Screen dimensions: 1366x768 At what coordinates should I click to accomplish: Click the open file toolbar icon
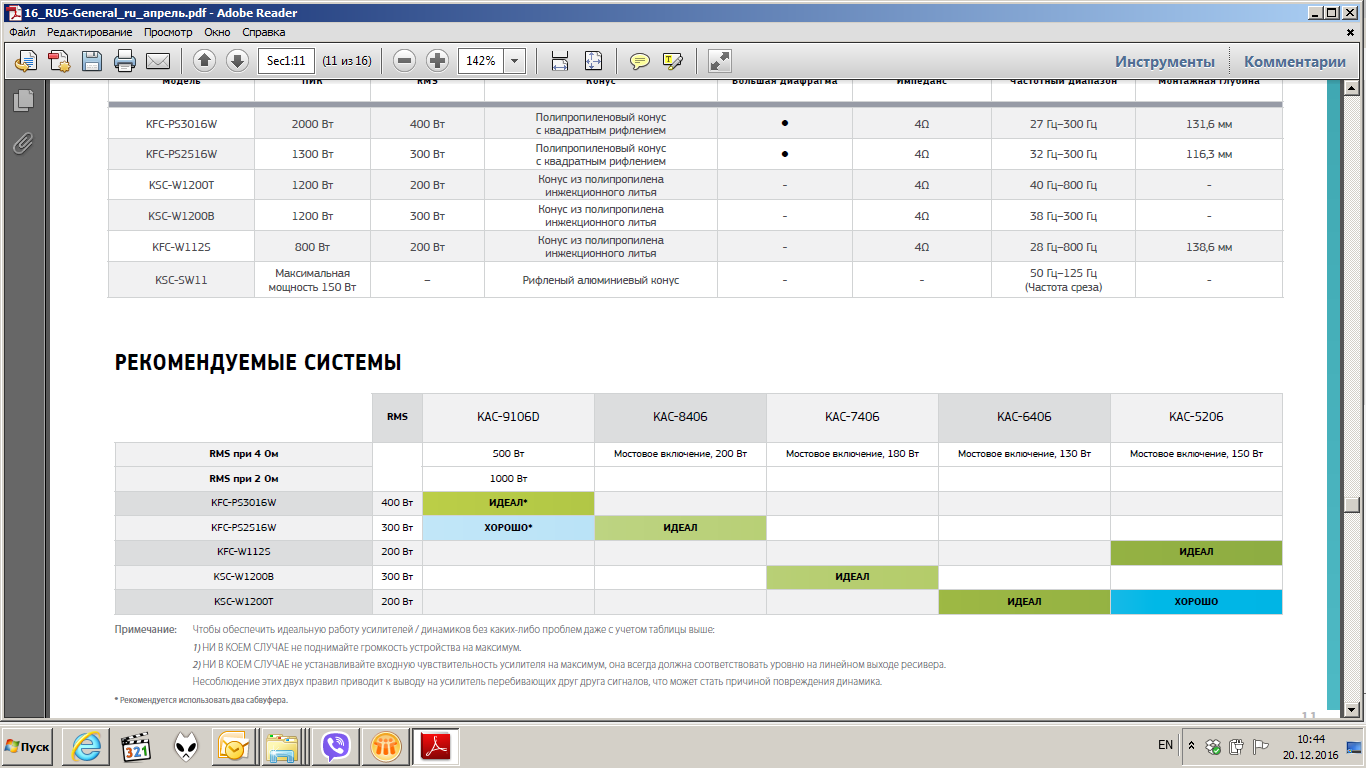(x=25, y=61)
